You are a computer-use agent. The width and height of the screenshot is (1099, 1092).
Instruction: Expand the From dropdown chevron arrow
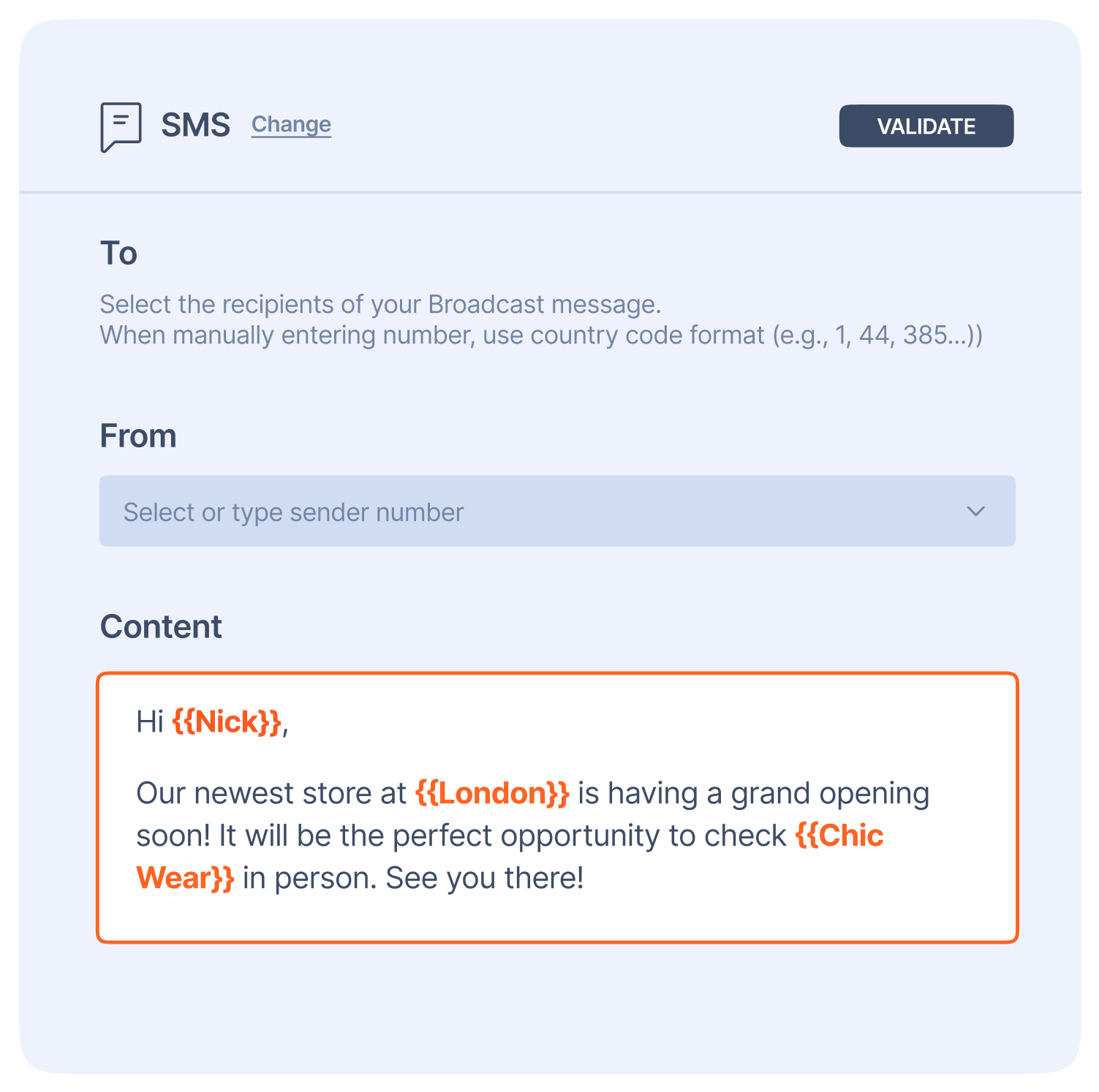[x=975, y=511]
